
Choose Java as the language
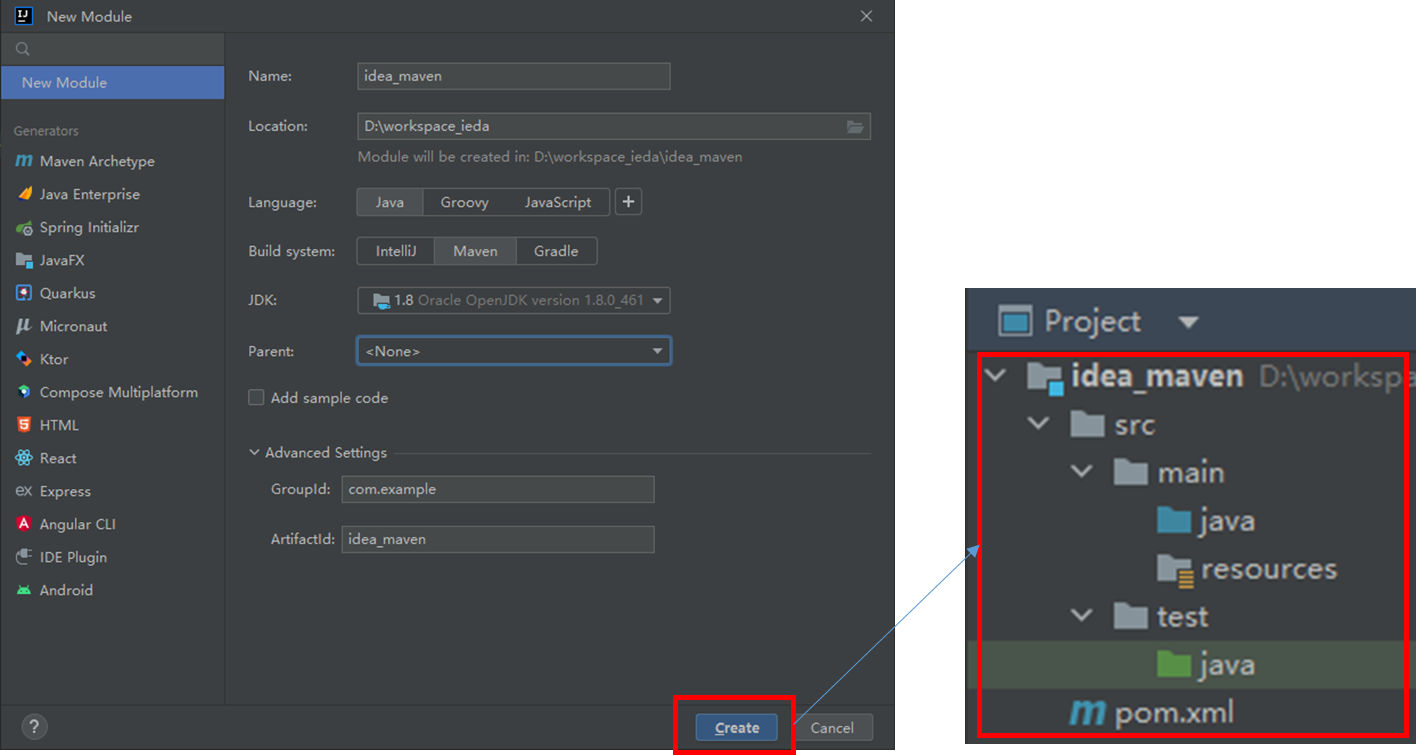(390, 202)
